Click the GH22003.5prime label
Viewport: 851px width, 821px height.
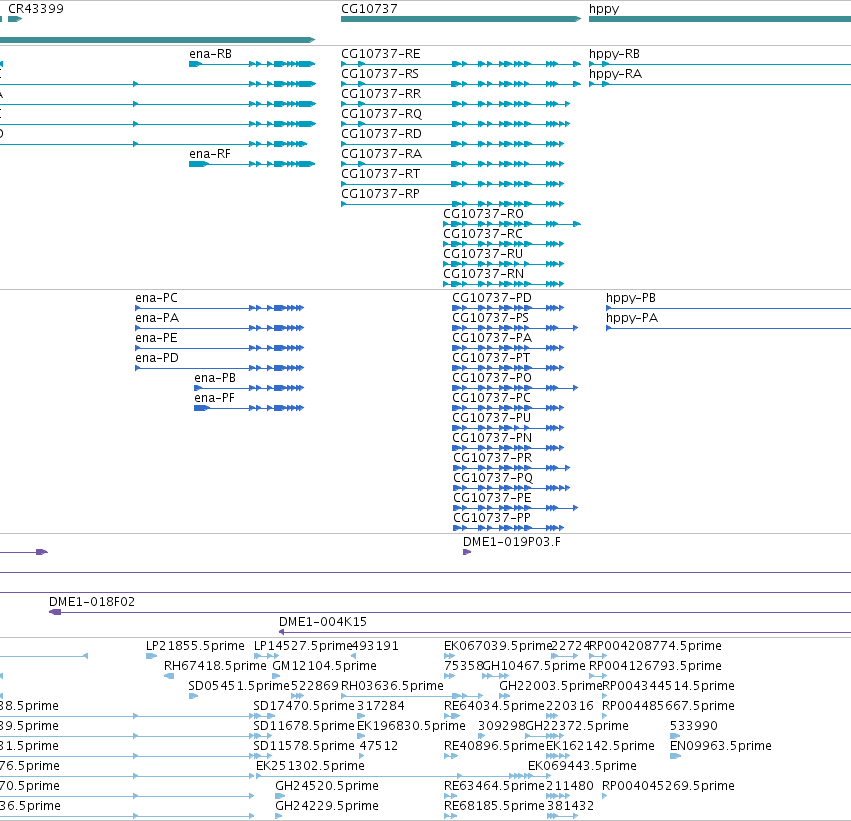click(x=551, y=686)
